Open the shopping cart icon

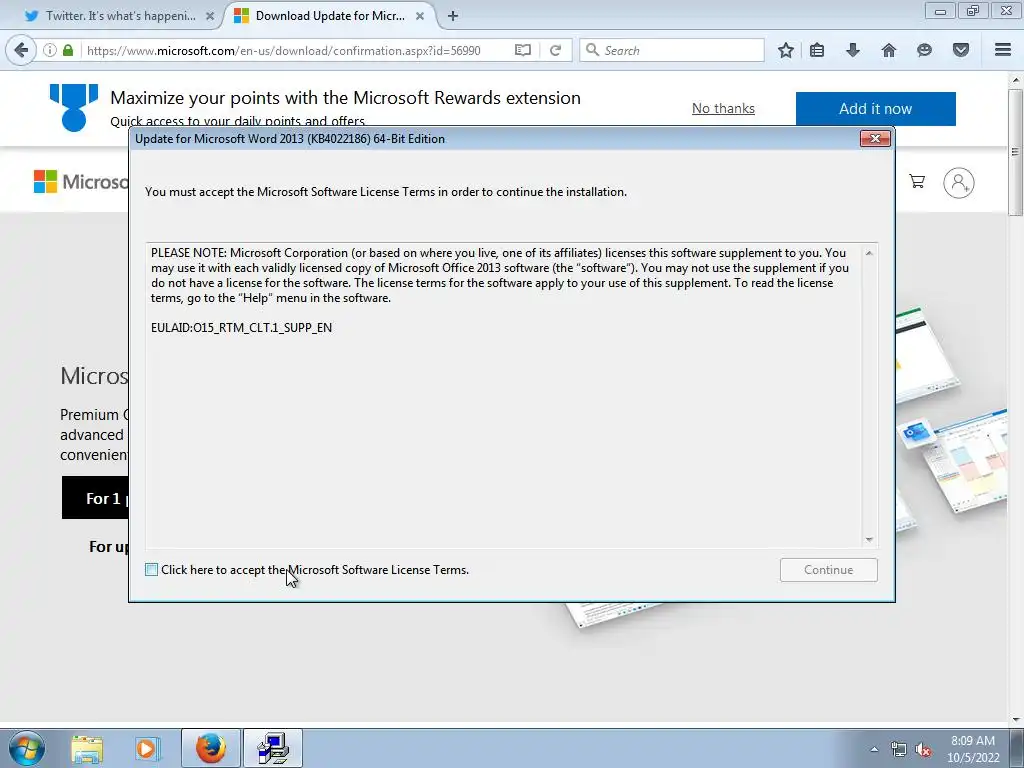917,182
